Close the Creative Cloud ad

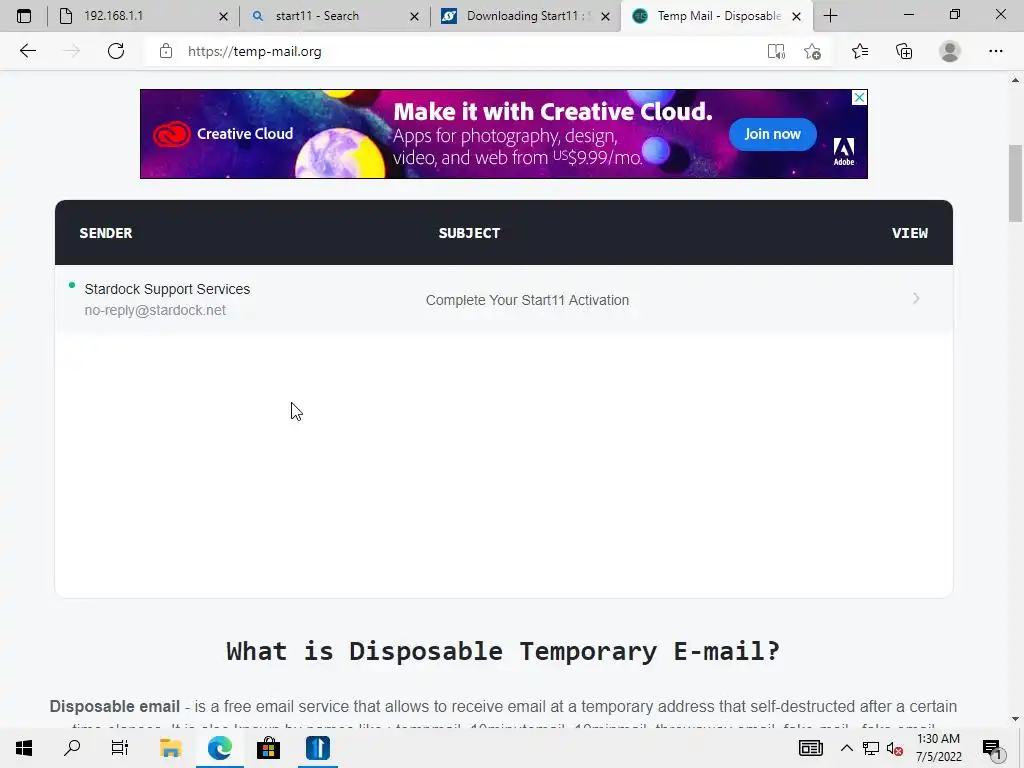pyautogui.click(x=859, y=97)
